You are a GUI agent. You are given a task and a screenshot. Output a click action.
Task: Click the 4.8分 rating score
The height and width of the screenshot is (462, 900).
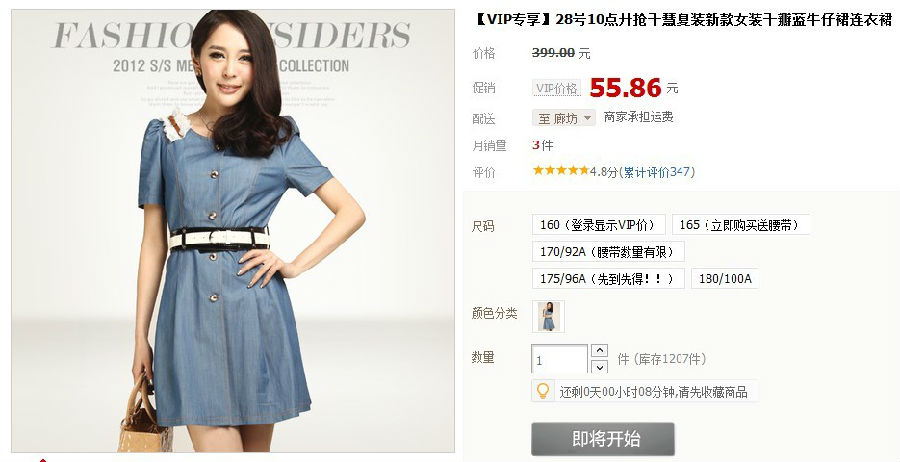click(604, 172)
